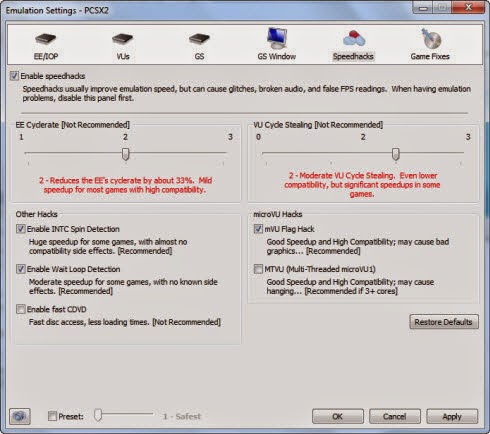
Task: Open the EE/IOP settings icon
Action: (46, 39)
